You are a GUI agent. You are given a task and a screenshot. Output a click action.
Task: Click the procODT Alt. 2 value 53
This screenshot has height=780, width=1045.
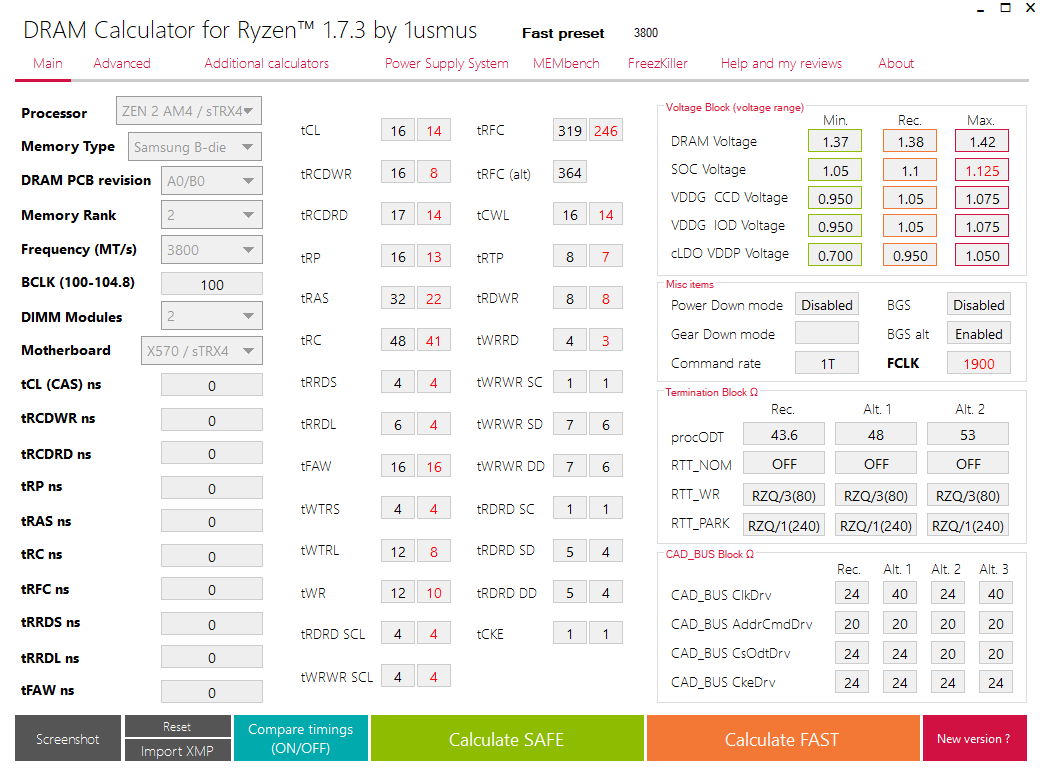[x=968, y=434]
